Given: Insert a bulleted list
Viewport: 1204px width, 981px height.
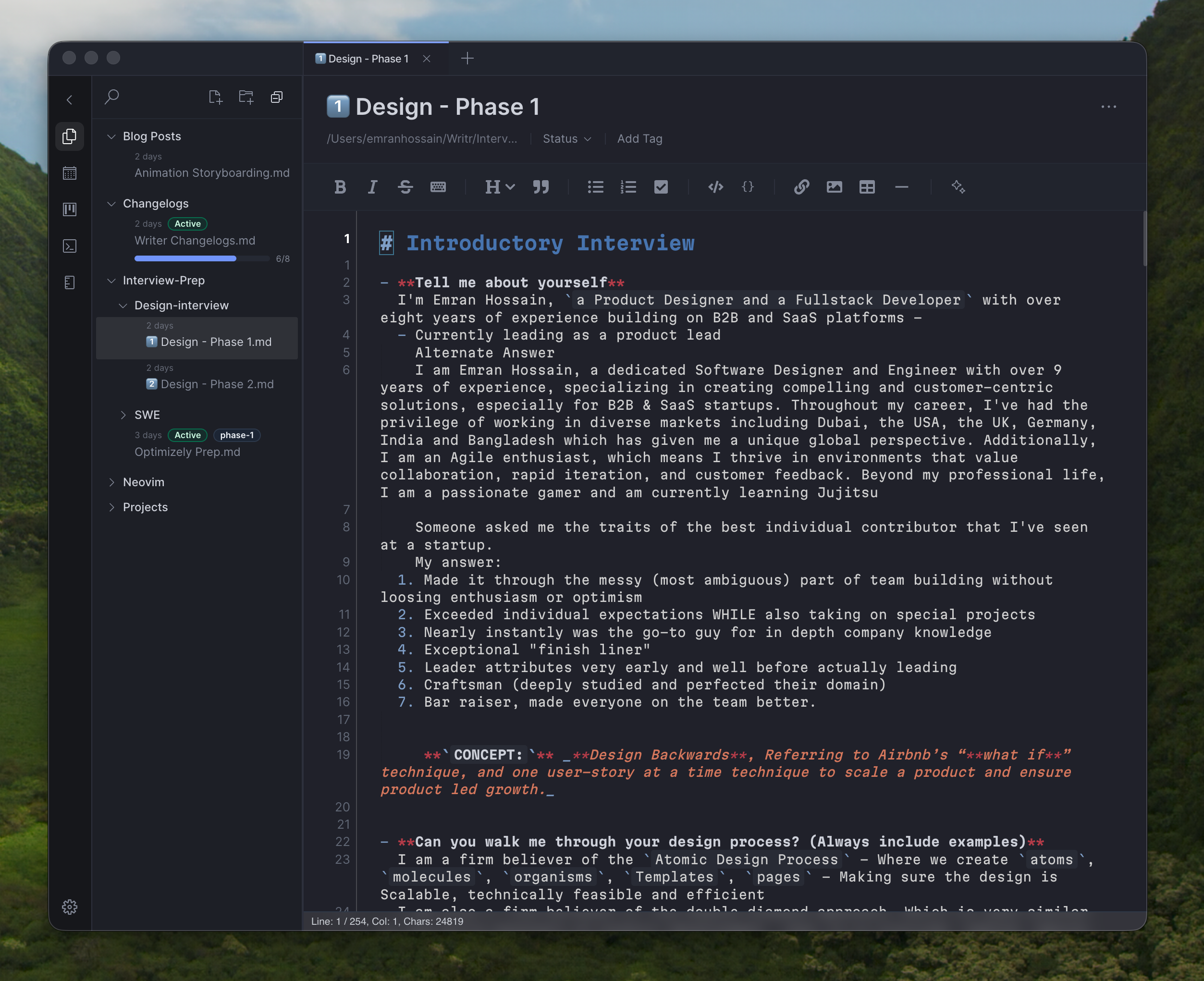Looking at the screenshot, I should coord(595,187).
